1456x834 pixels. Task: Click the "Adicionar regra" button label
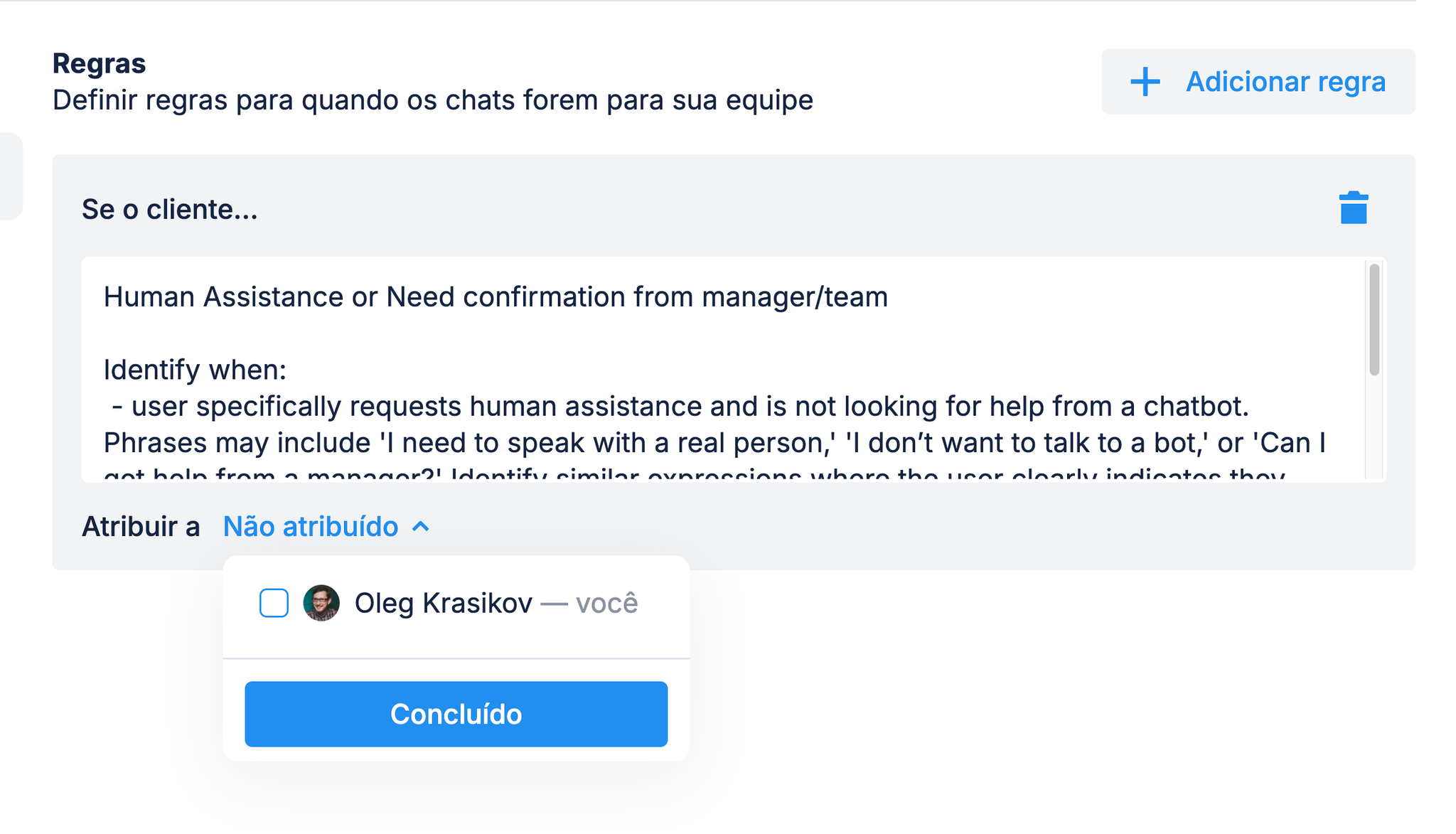1285,82
